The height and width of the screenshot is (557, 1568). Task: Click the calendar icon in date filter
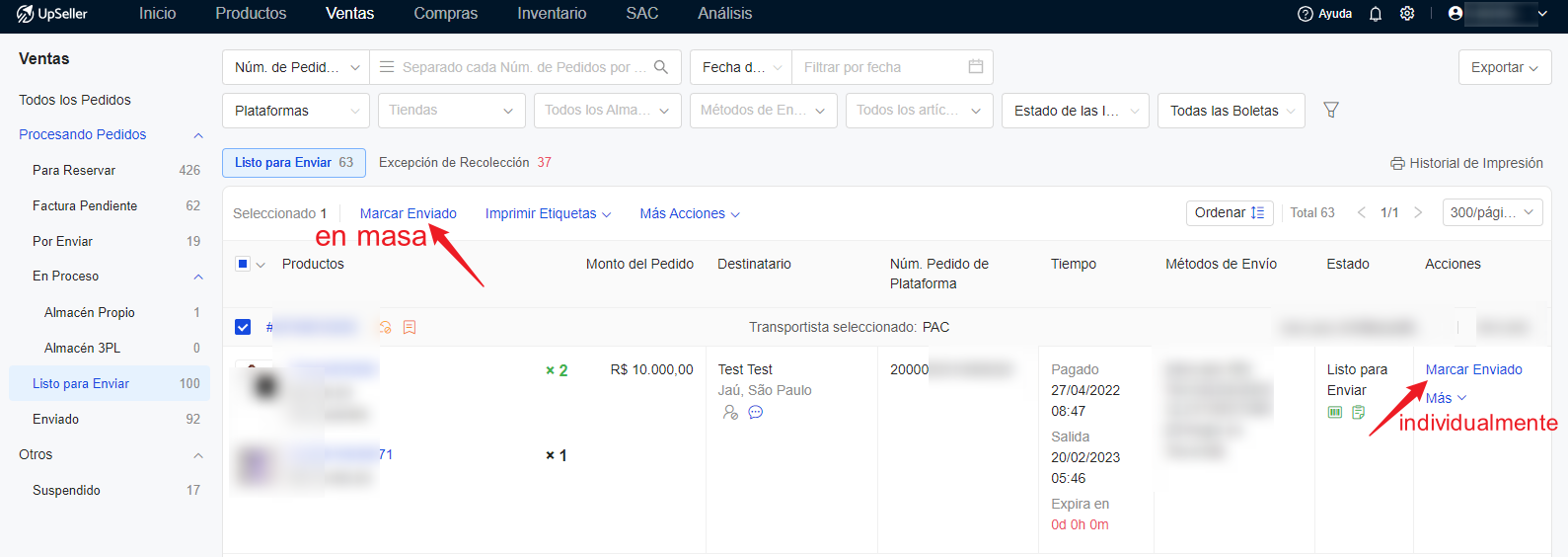975,67
